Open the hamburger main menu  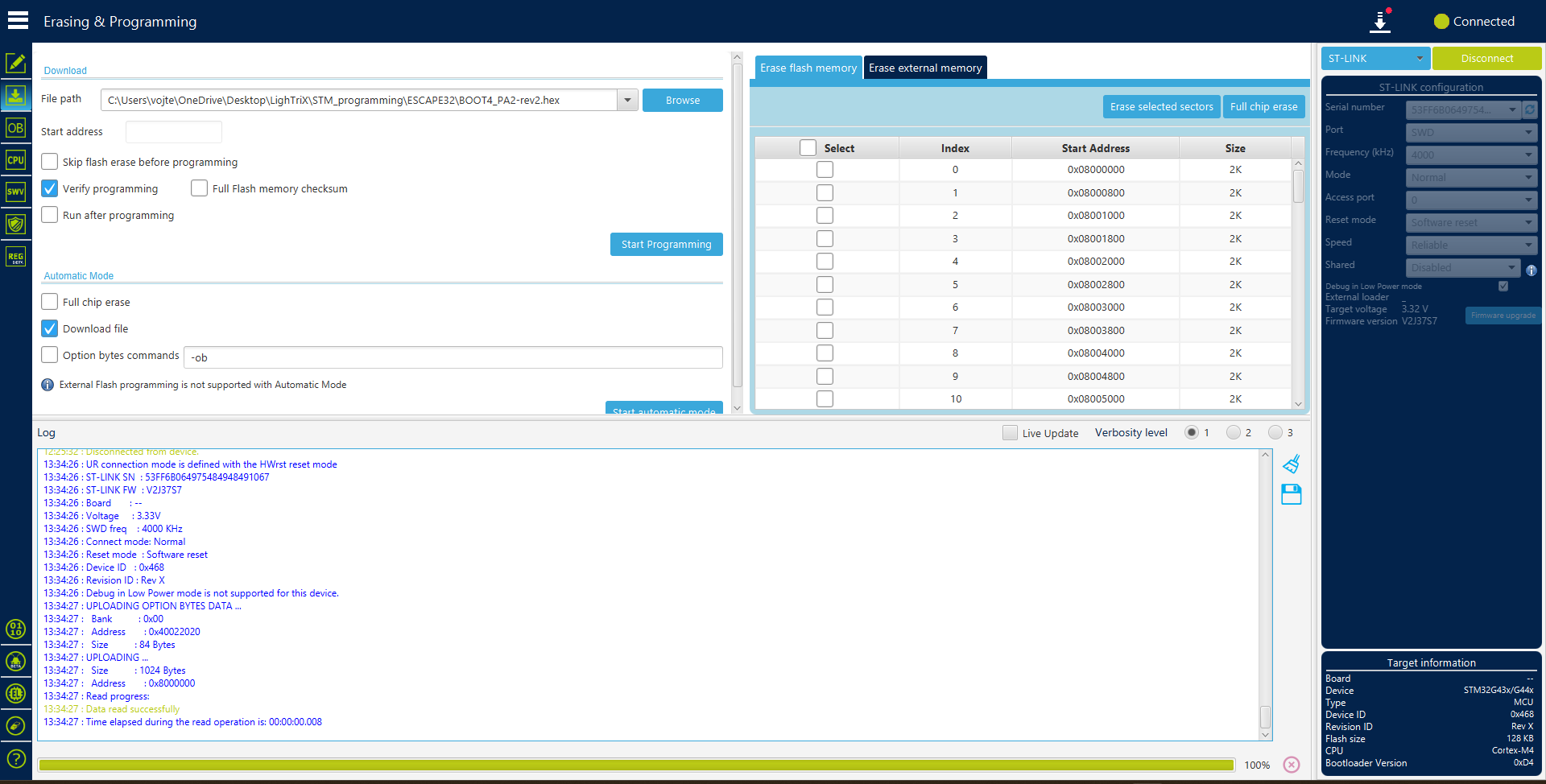[x=18, y=20]
